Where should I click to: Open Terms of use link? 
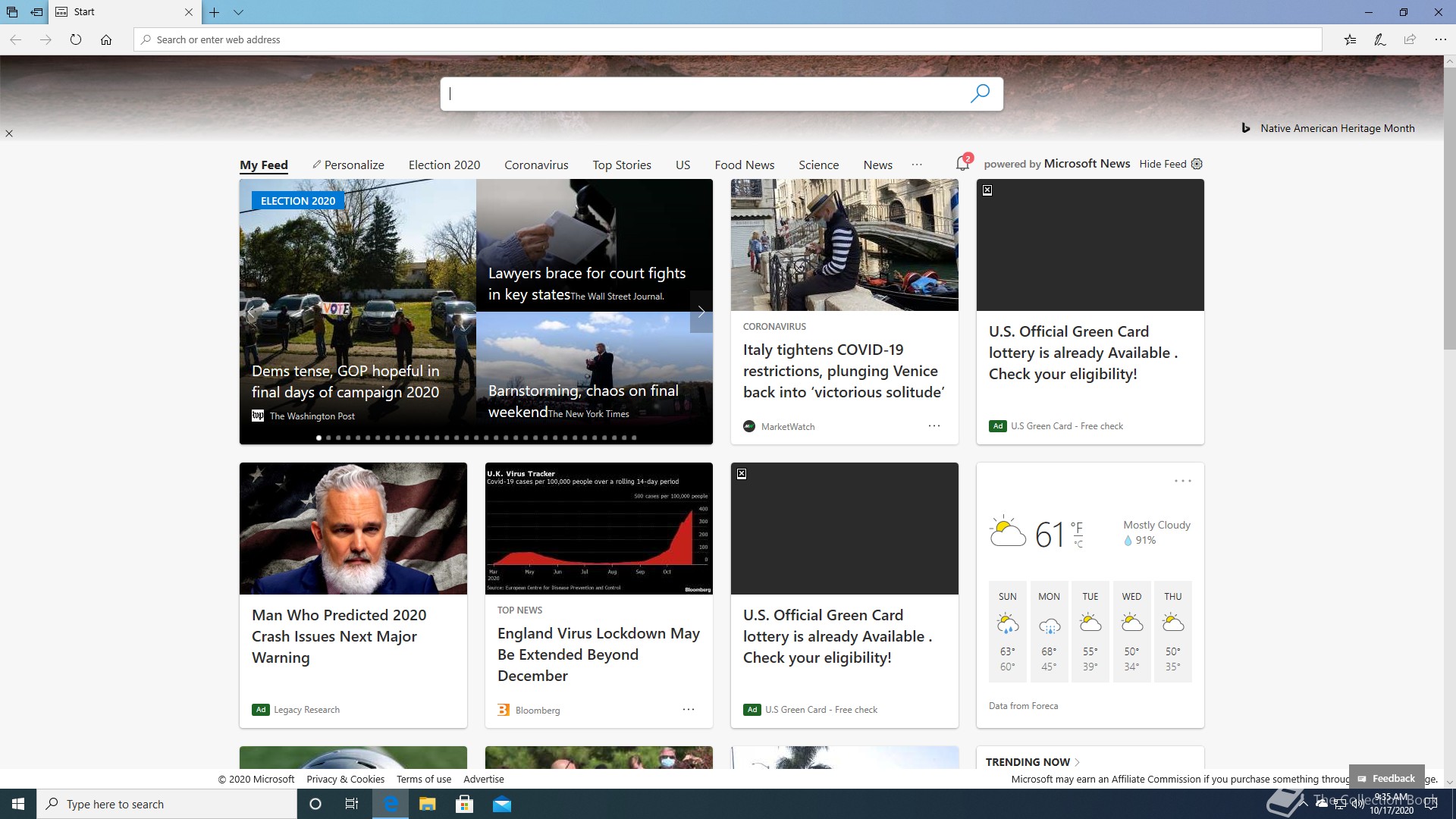click(424, 779)
